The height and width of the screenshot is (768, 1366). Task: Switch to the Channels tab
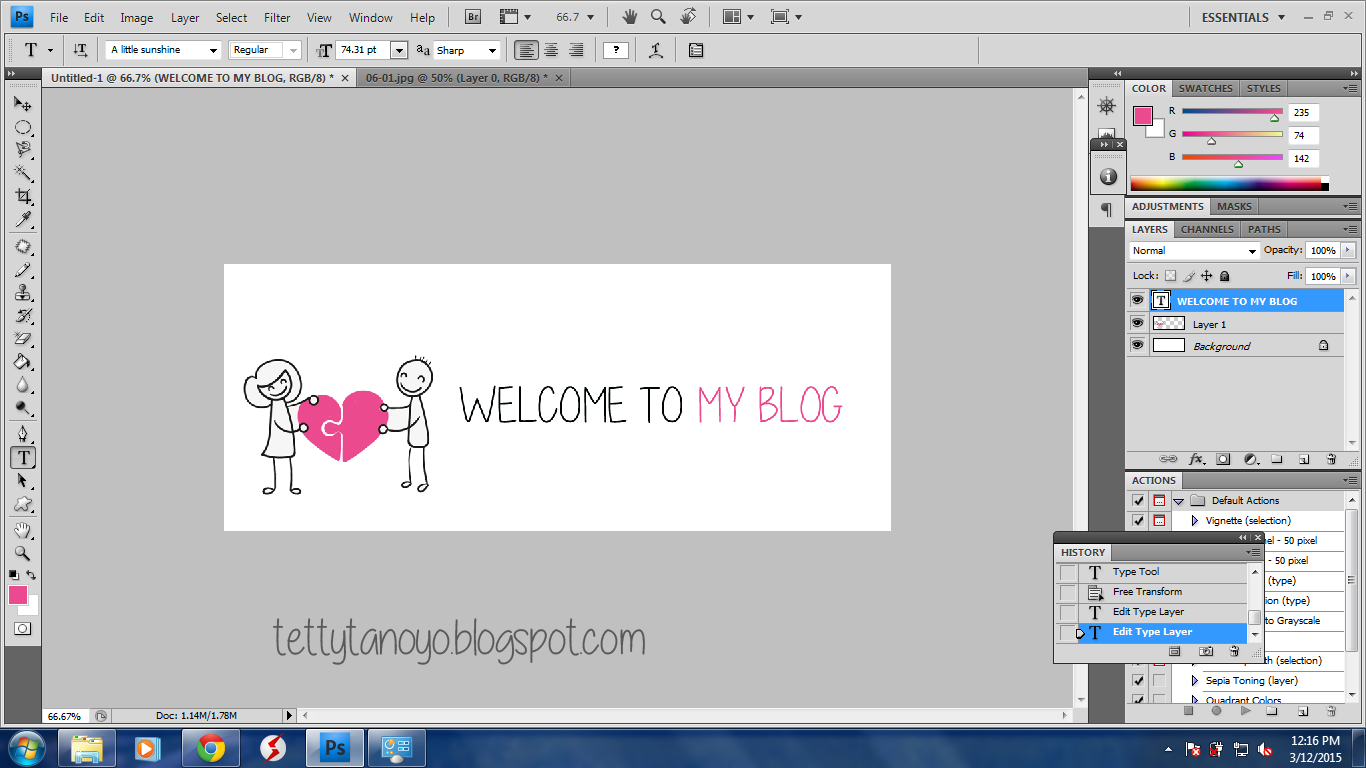1207,229
